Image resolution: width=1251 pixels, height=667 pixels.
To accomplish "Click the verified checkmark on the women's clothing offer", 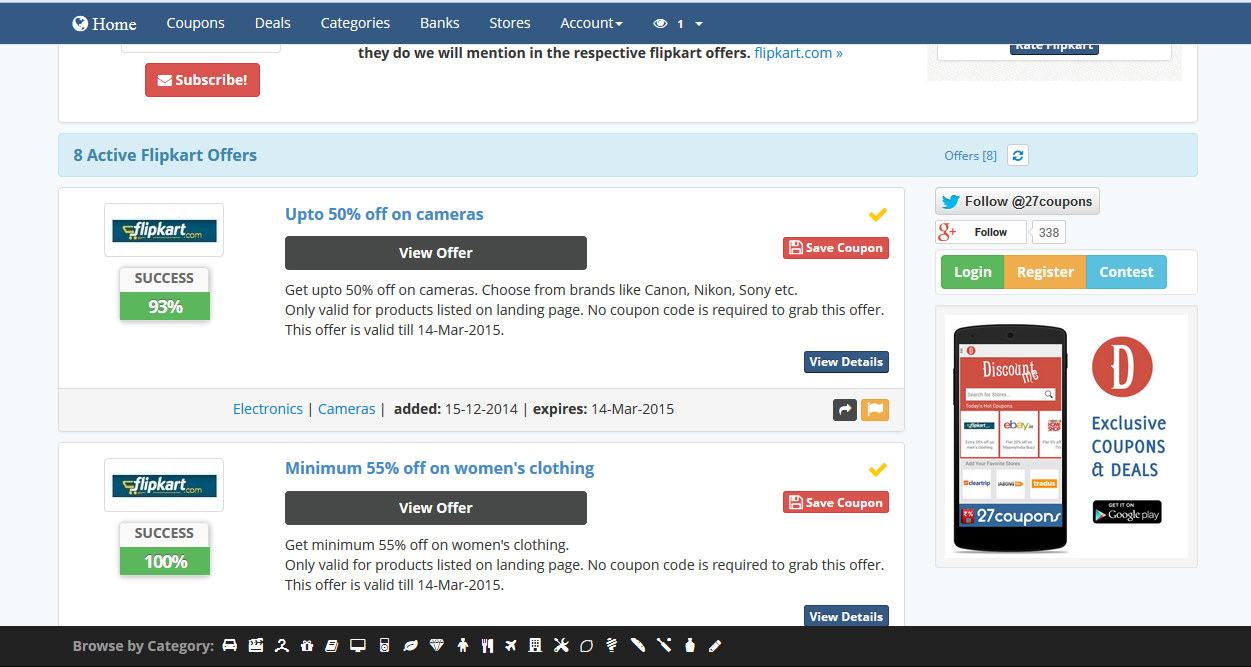I will (878, 469).
